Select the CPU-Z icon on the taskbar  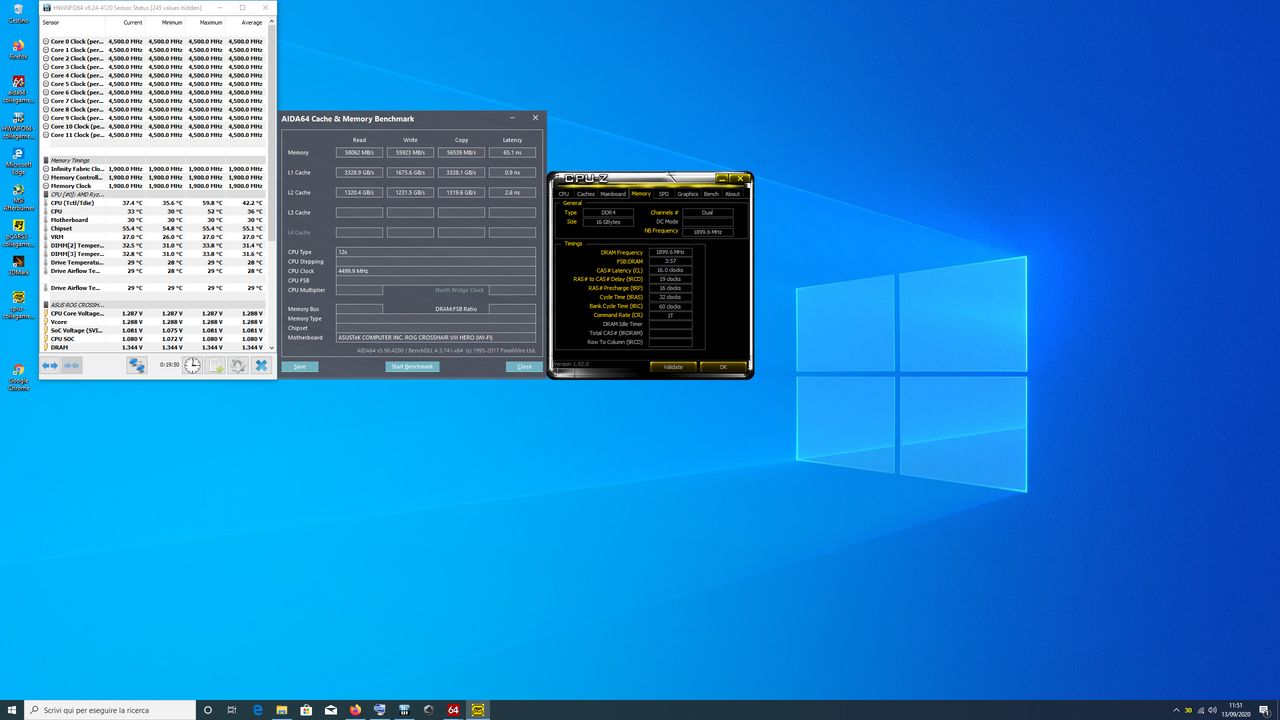point(478,710)
